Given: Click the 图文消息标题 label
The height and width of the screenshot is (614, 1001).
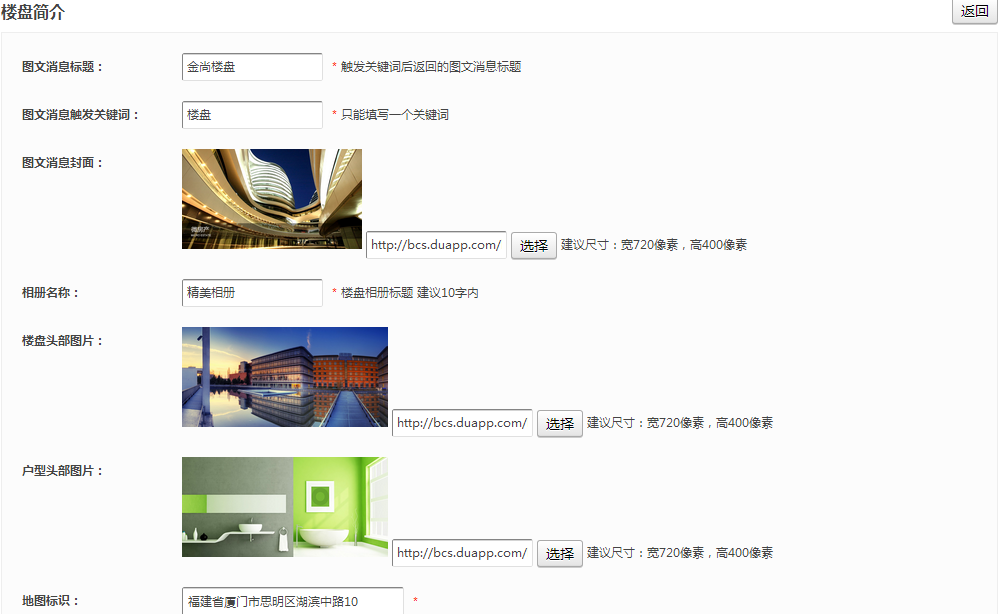Looking at the screenshot, I should tap(62, 67).
